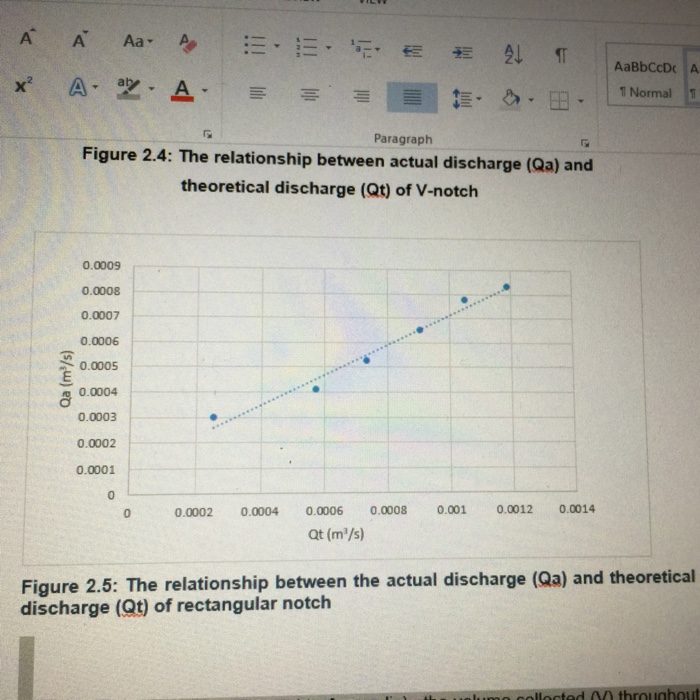The image size is (700, 700).
Task: Click the Multilevel List icon
Action: (x=361, y=48)
